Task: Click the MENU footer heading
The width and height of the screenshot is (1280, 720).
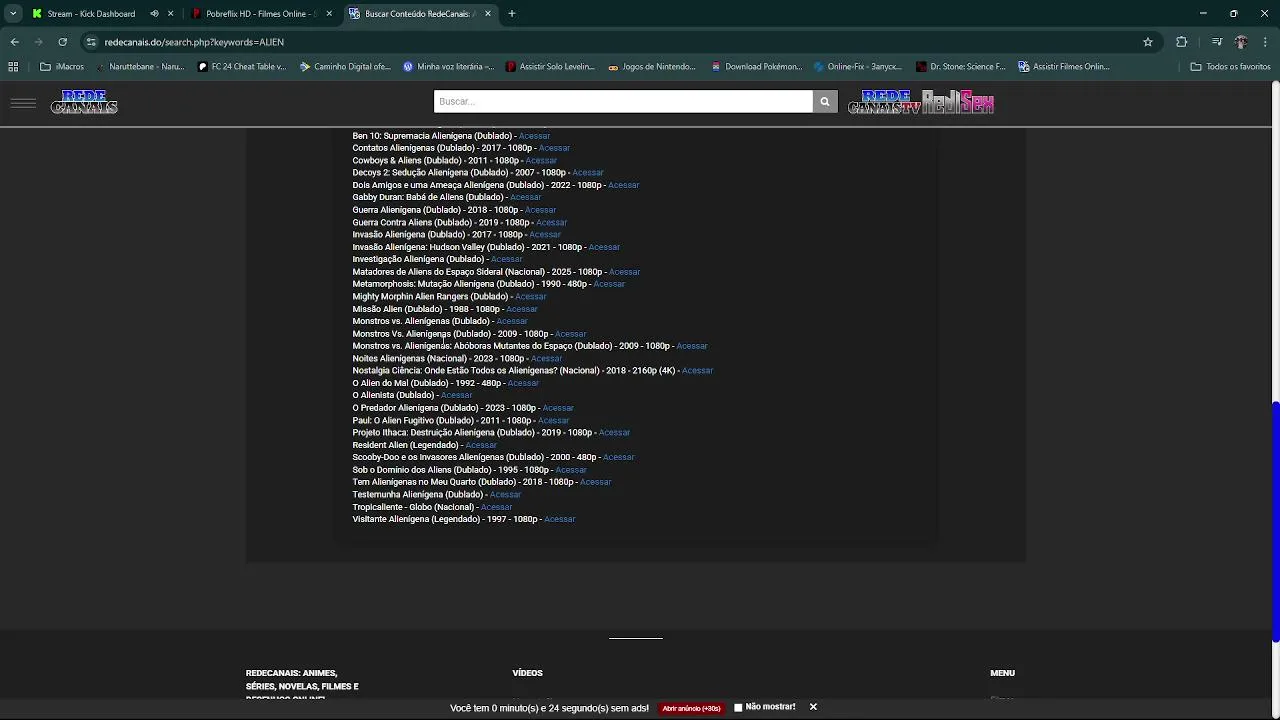Action: click(1002, 673)
